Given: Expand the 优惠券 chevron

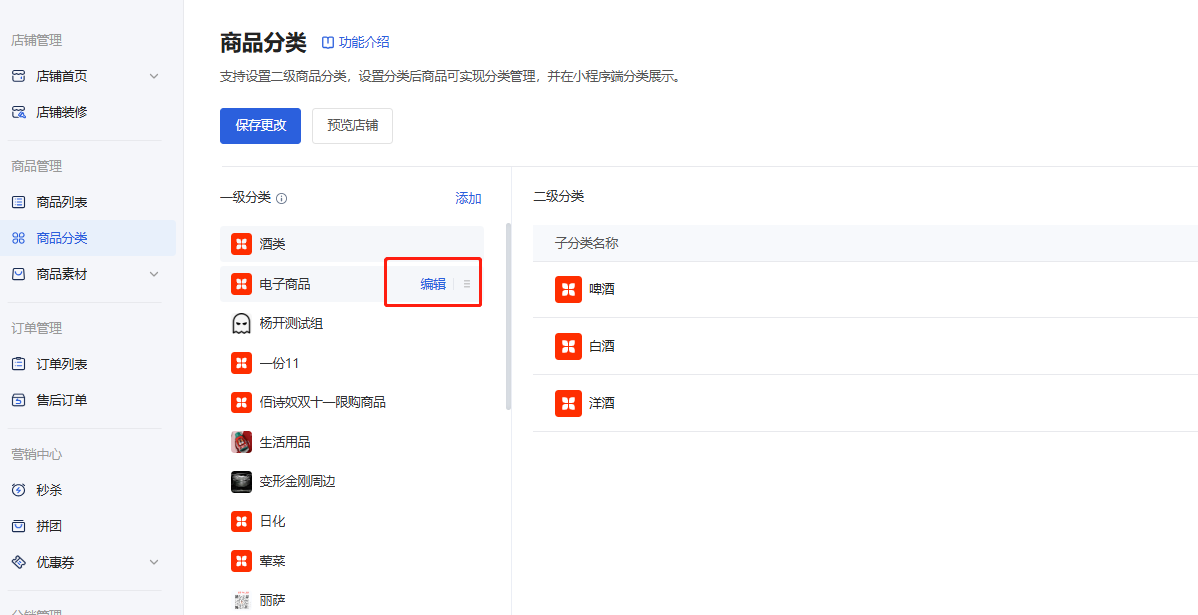Looking at the screenshot, I should [x=154, y=562].
